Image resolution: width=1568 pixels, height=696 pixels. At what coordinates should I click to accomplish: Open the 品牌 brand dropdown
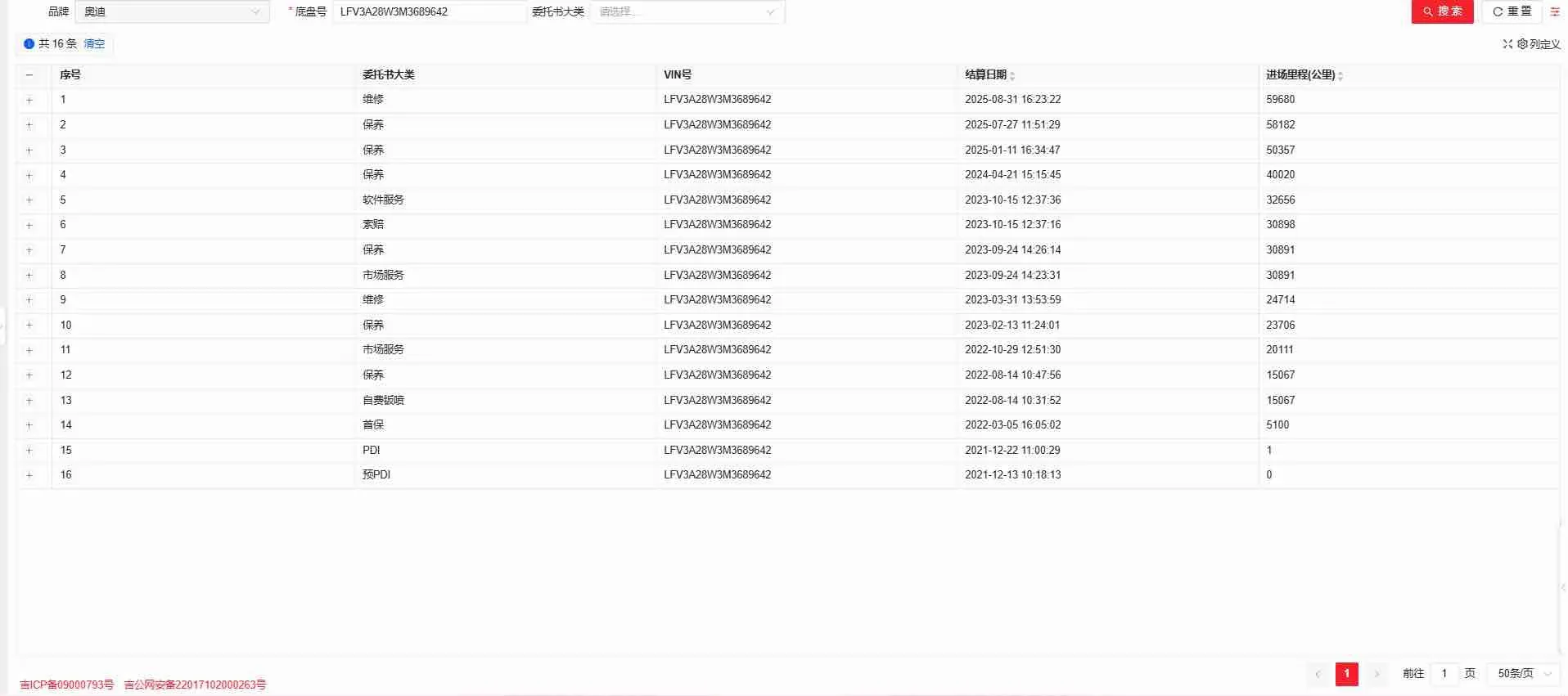tap(172, 11)
